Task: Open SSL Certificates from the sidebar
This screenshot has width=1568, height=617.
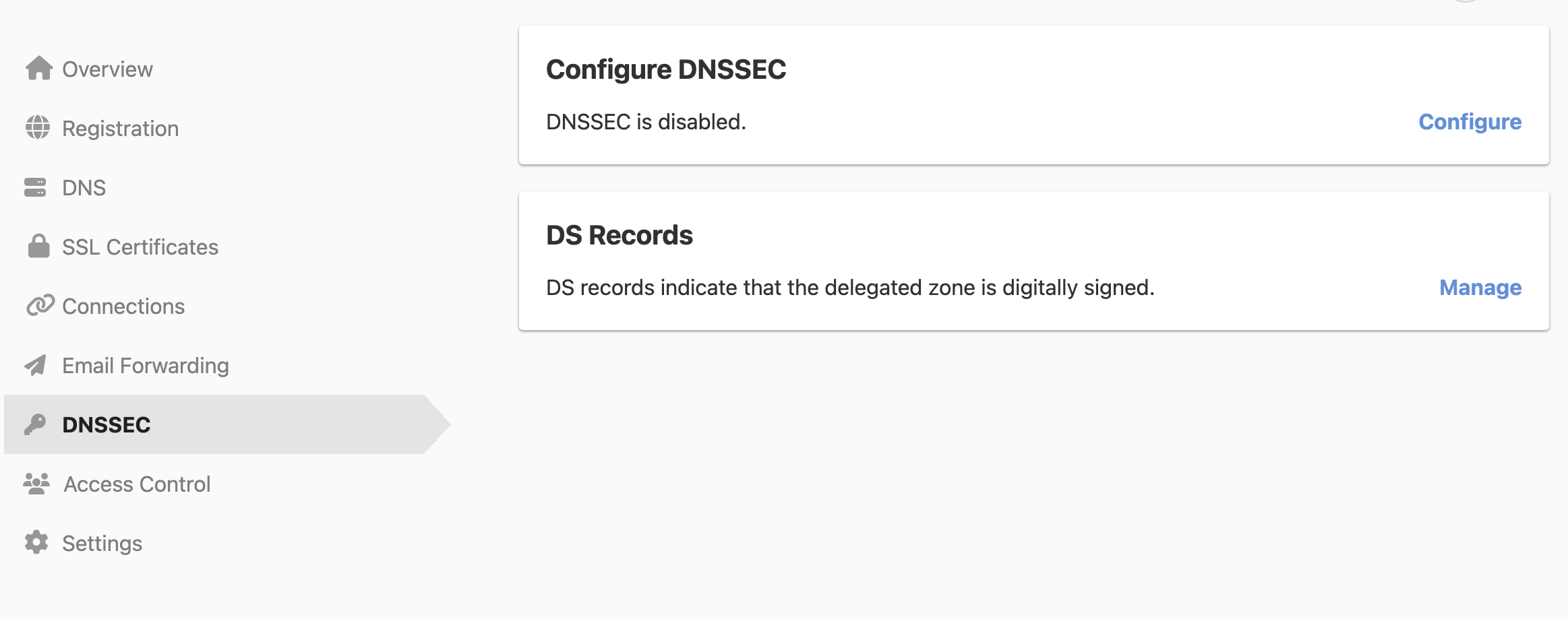Action: 140,246
